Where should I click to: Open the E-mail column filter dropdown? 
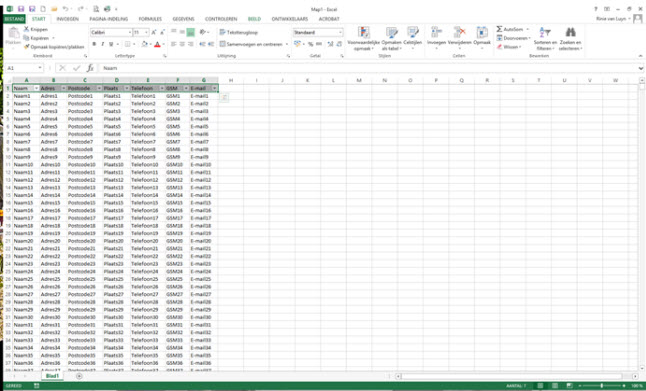[214, 88]
